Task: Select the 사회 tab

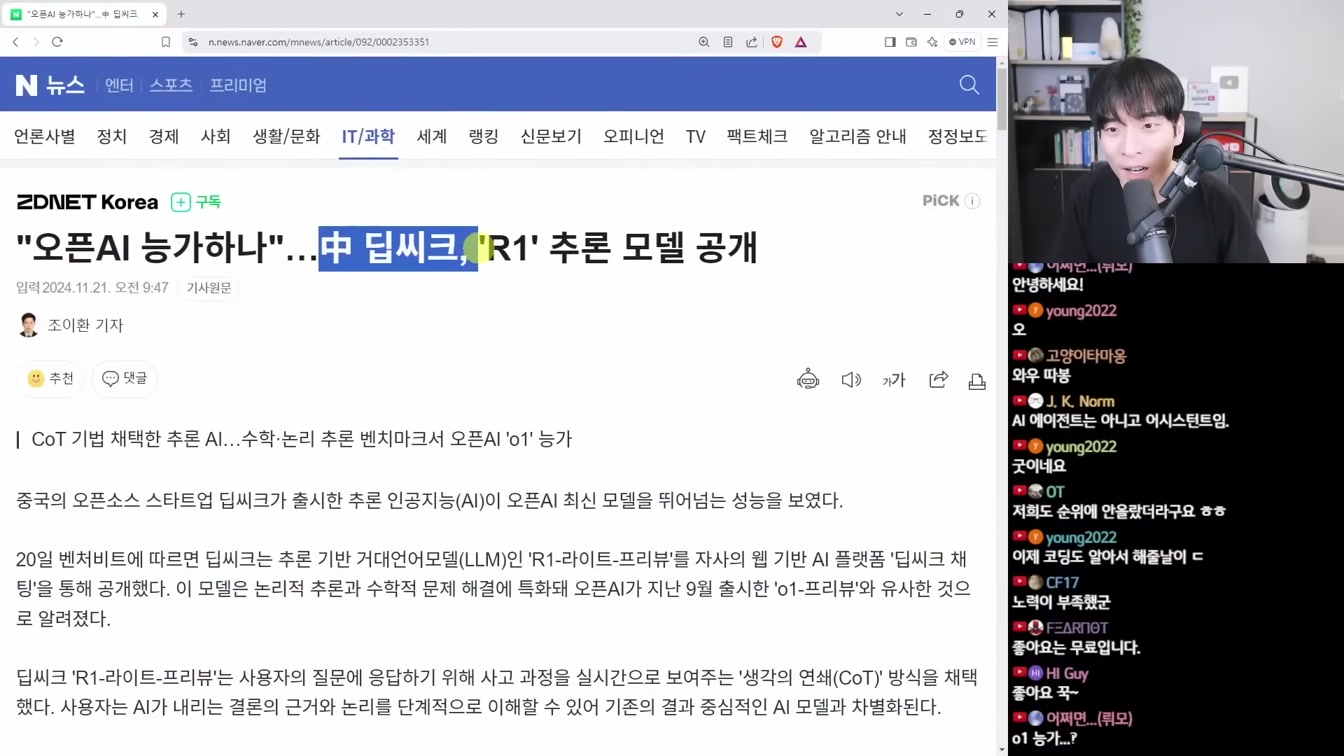Action: pos(216,136)
